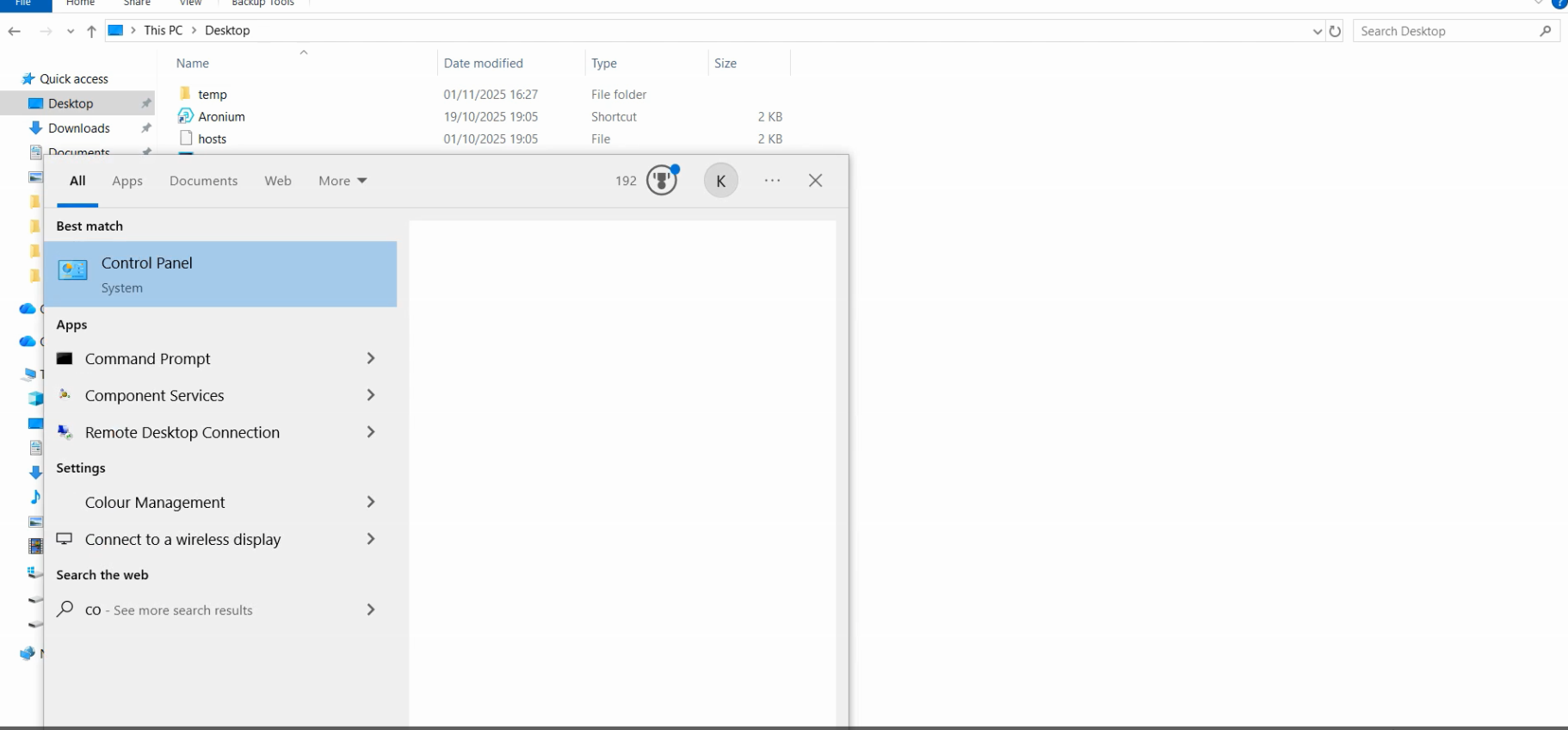Select Downloads under Quick access
Screen dimensions: 1568x730
(79, 128)
